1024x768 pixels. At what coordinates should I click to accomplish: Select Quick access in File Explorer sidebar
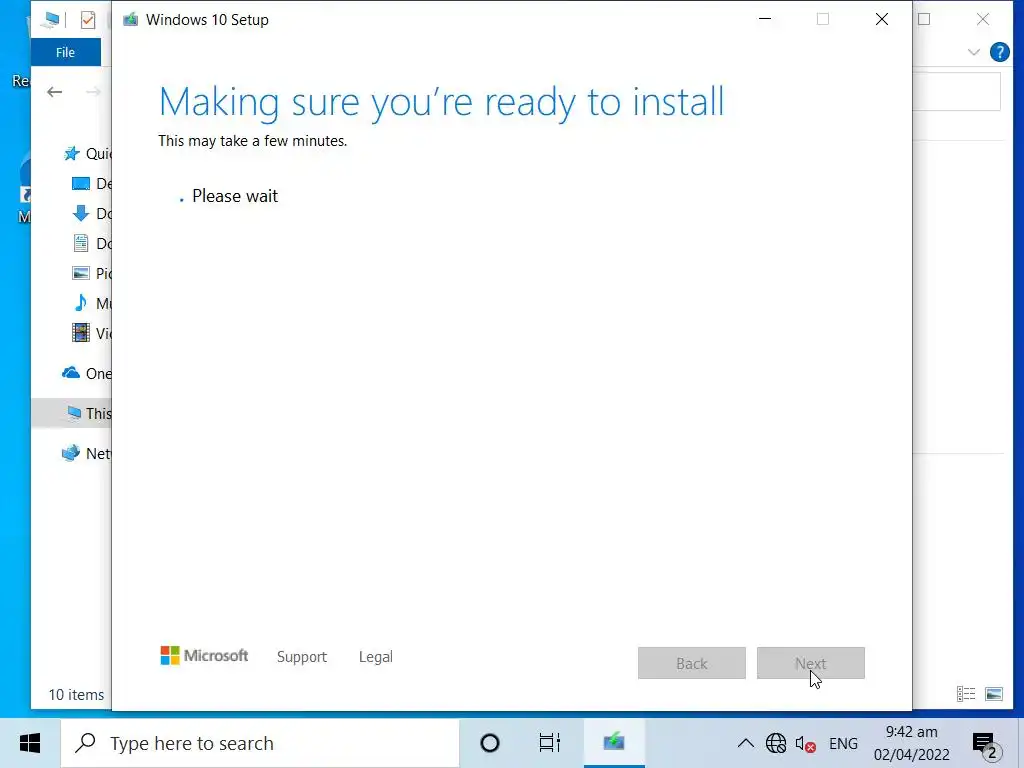point(88,153)
